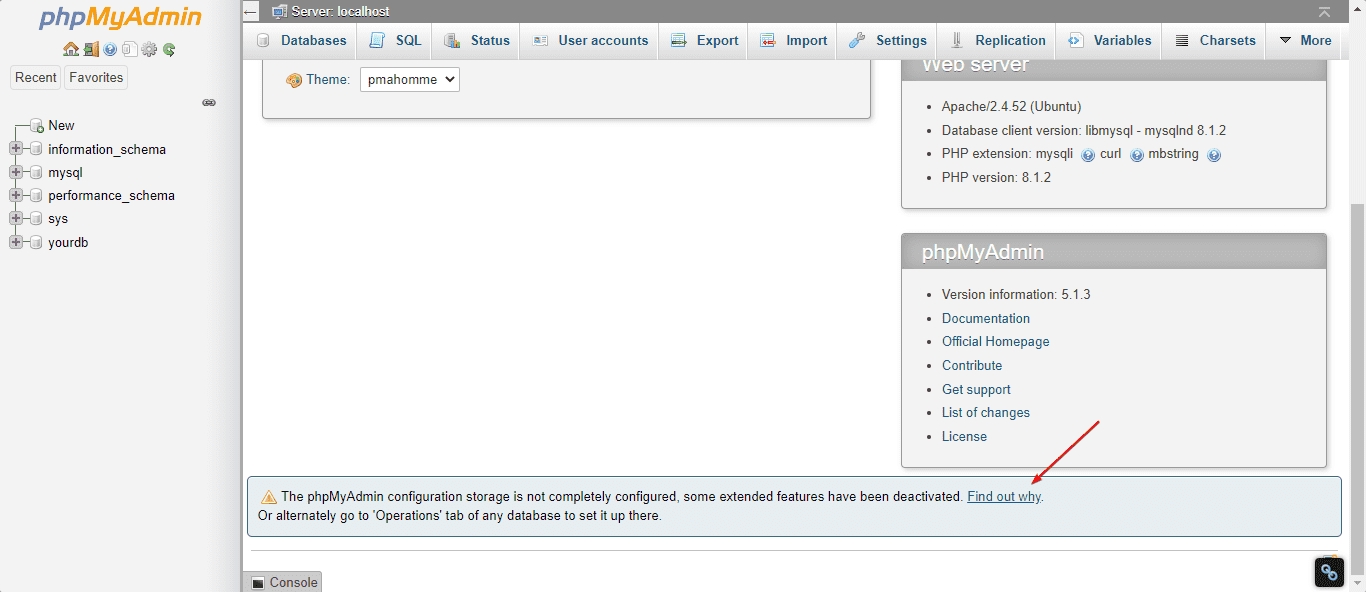
Task: Open phpMyAdmin documentation question-mark icon in sidebar
Action: click(110, 49)
